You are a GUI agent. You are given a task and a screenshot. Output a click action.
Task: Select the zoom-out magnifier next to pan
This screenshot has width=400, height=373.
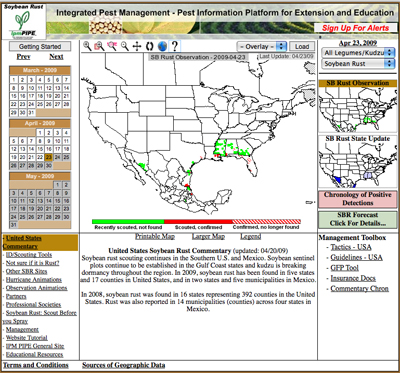(125, 46)
